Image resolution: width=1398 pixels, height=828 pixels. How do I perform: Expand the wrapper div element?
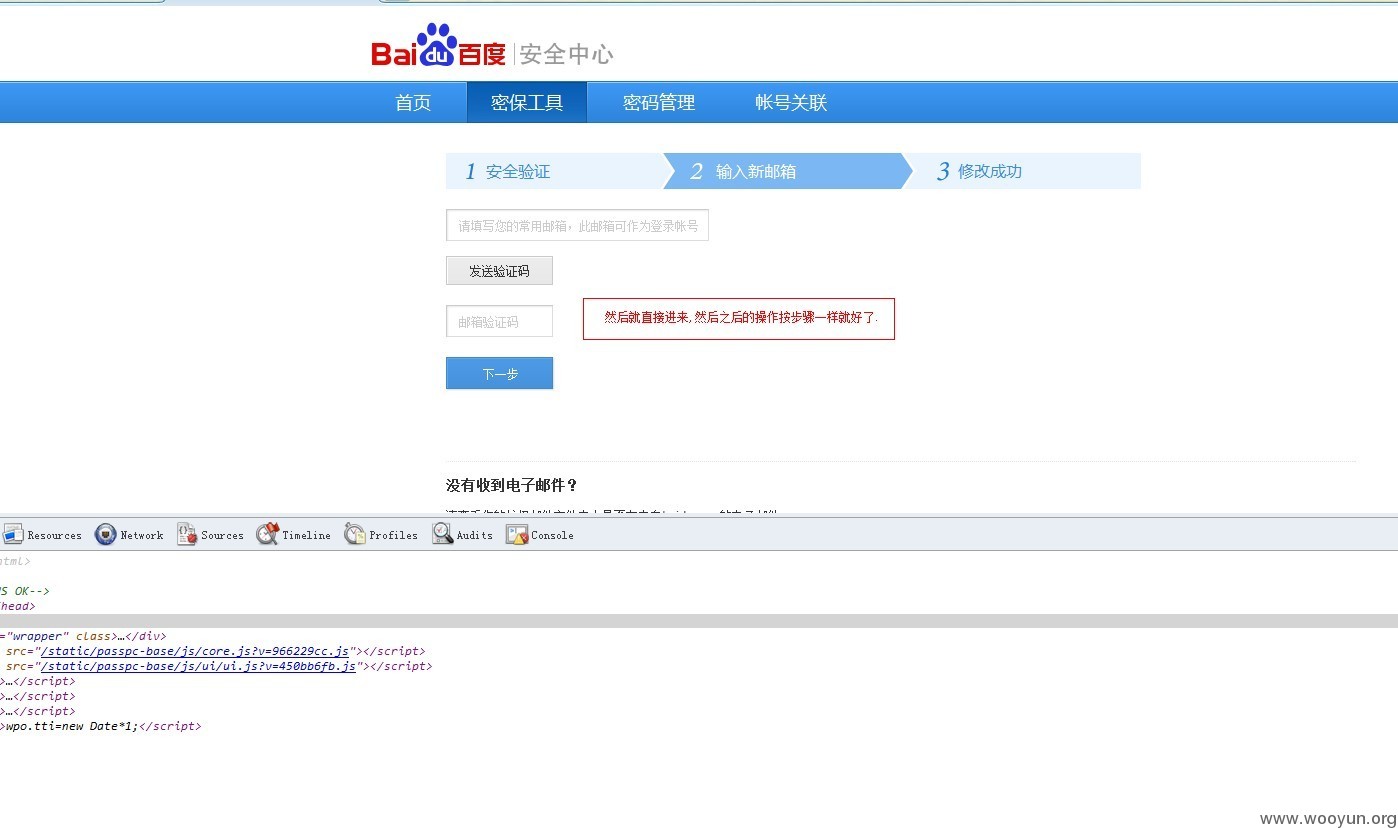(84, 636)
